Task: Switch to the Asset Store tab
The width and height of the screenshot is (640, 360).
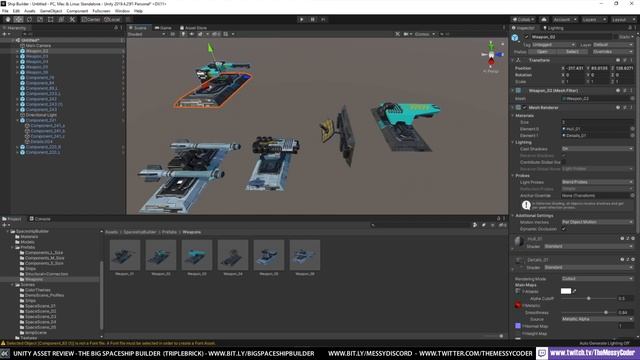Action: pos(193,28)
